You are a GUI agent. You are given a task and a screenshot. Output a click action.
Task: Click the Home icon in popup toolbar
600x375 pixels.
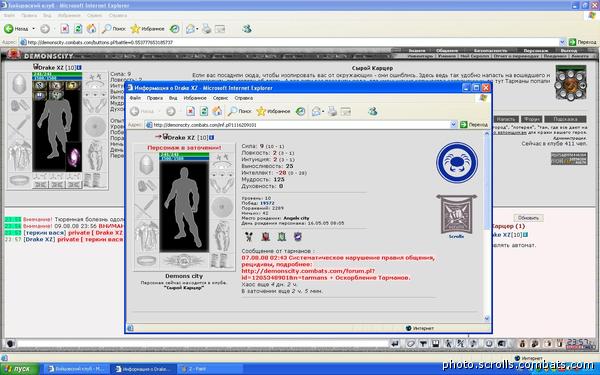(x=217, y=111)
